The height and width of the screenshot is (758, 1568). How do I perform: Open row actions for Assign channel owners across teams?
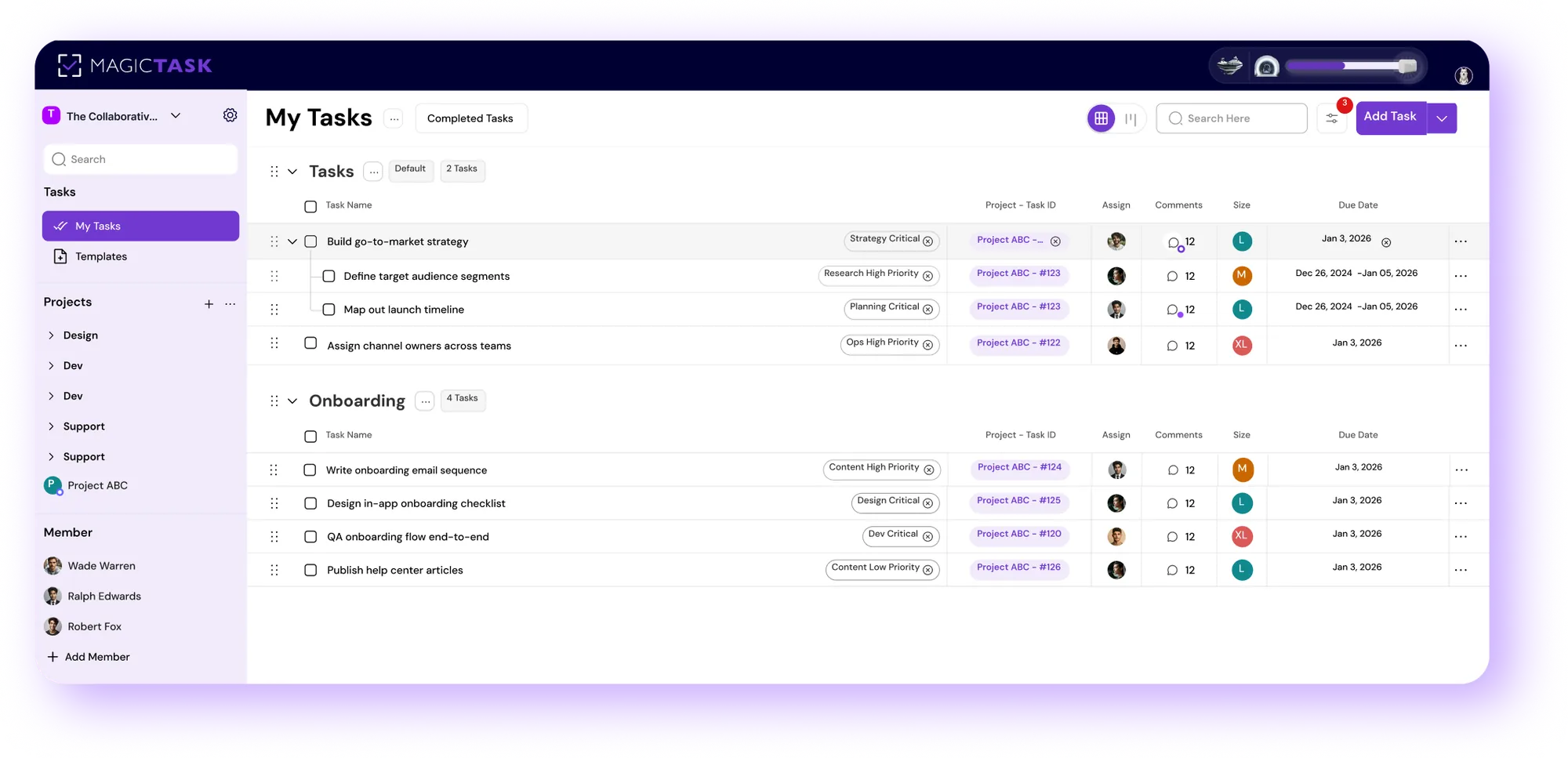tap(1461, 346)
